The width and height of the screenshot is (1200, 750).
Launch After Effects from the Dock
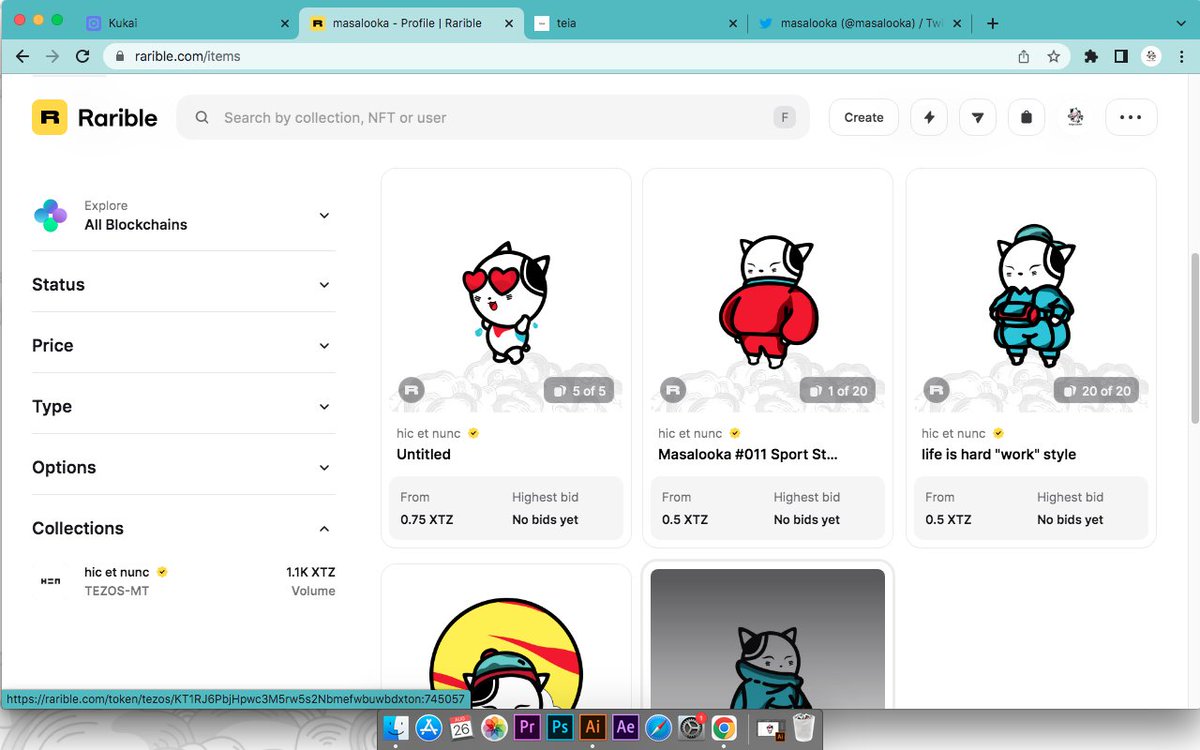(x=626, y=727)
